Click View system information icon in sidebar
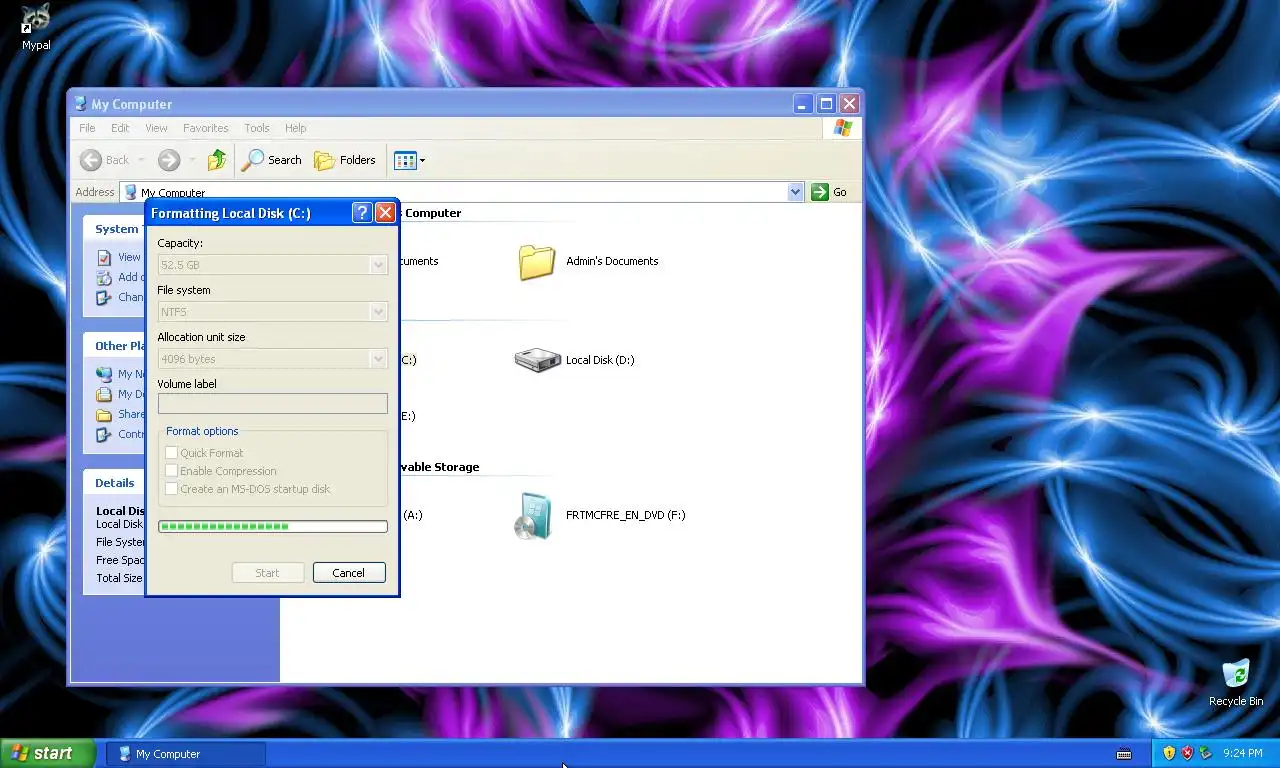Viewport: 1280px width, 768px height. coord(104,257)
